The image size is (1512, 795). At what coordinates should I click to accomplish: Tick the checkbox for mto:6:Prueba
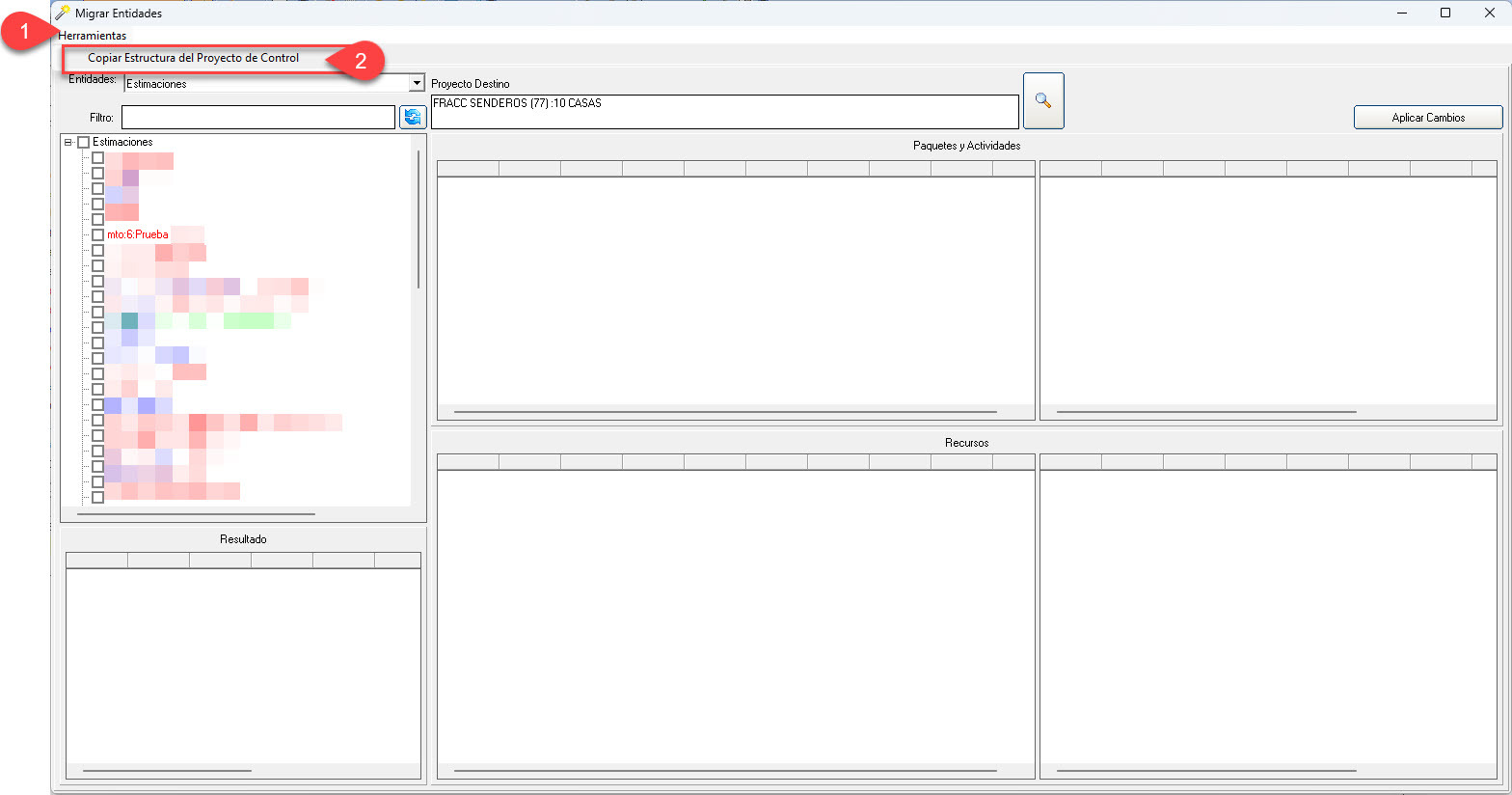coord(97,234)
